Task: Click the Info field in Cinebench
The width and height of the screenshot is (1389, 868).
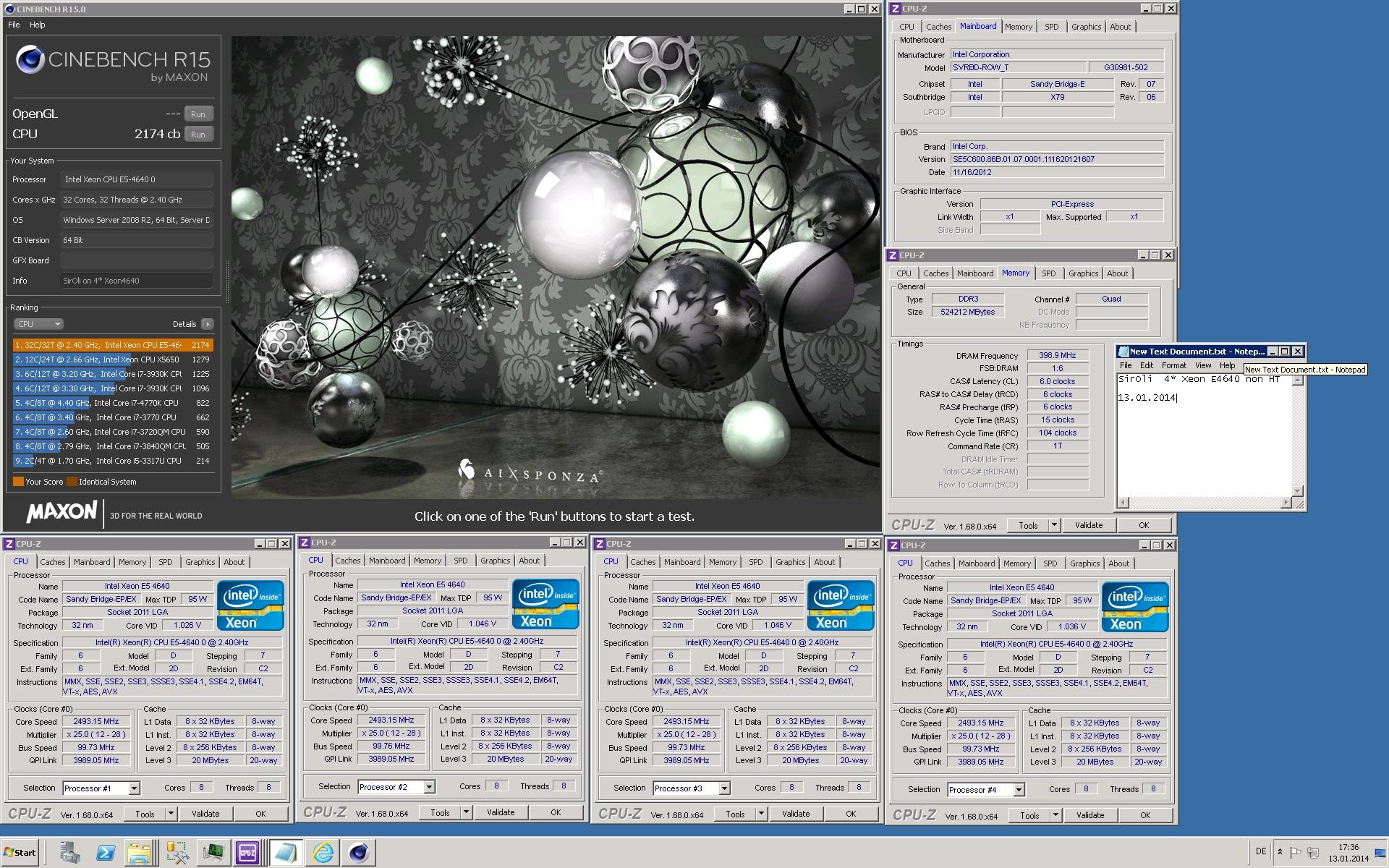Action: pyautogui.click(x=137, y=281)
